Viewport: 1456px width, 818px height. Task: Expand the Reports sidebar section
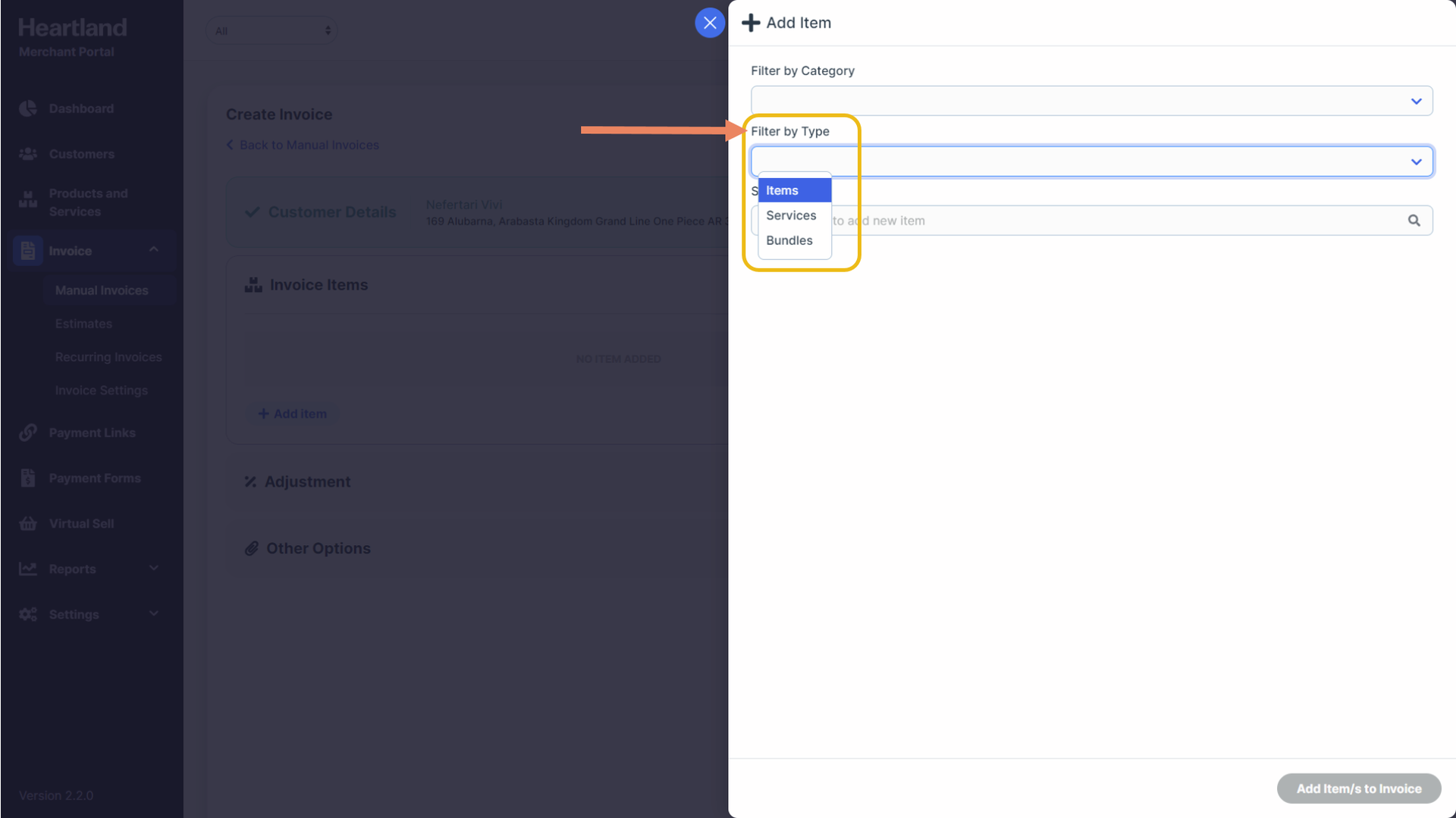coord(154,569)
